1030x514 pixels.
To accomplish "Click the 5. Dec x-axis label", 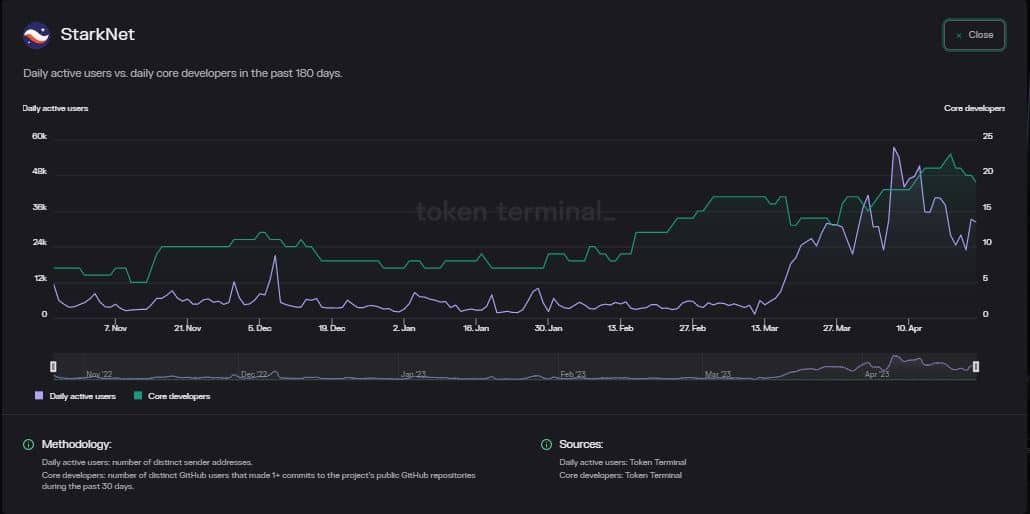I will click(260, 327).
